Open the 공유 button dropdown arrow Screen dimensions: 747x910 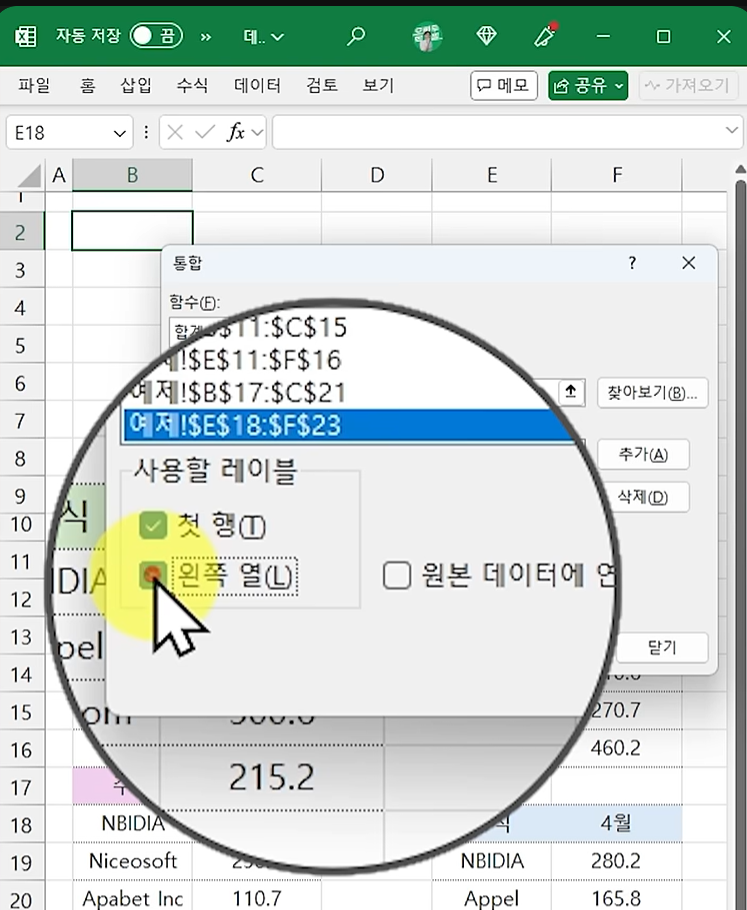619,86
